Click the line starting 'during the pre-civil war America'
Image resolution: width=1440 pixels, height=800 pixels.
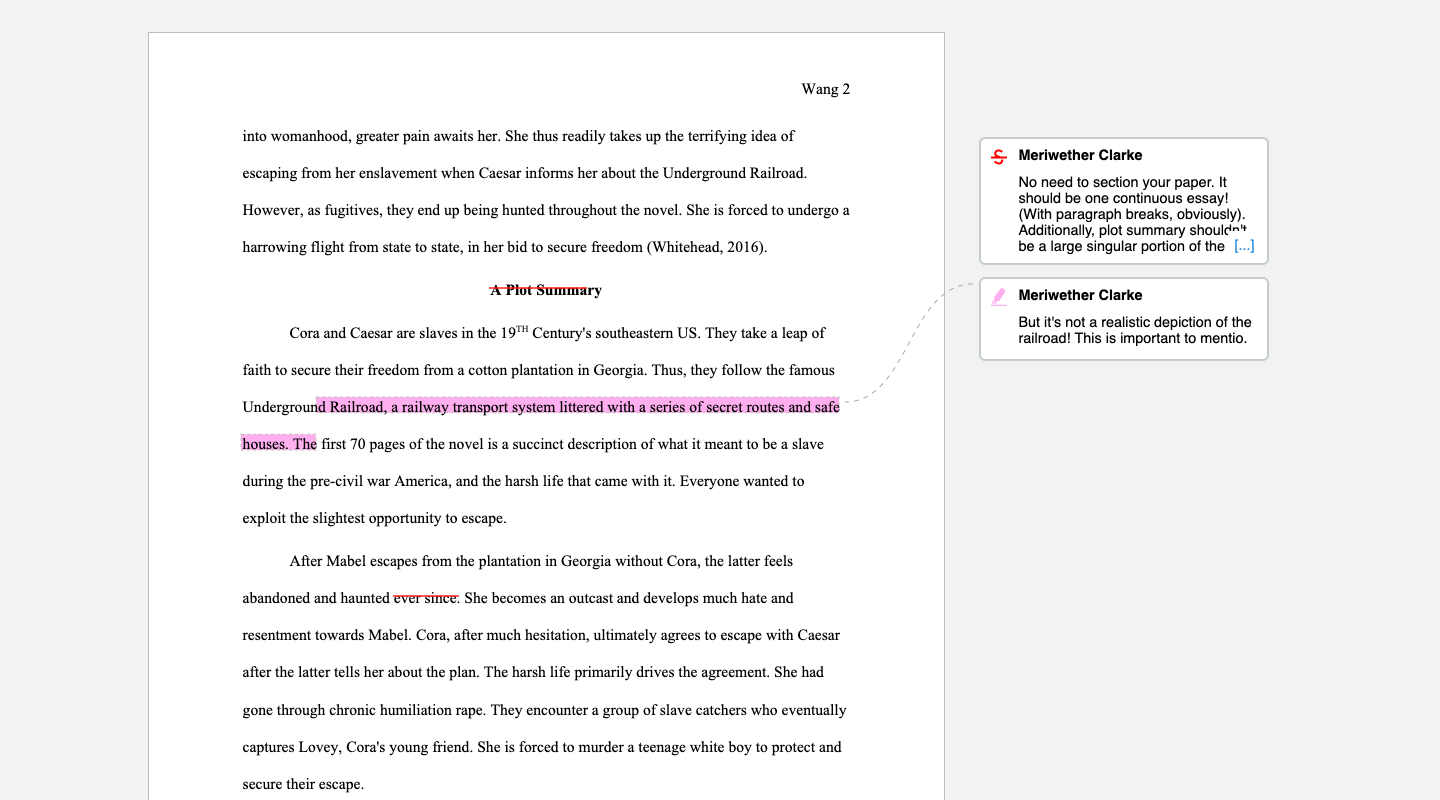point(523,481)
